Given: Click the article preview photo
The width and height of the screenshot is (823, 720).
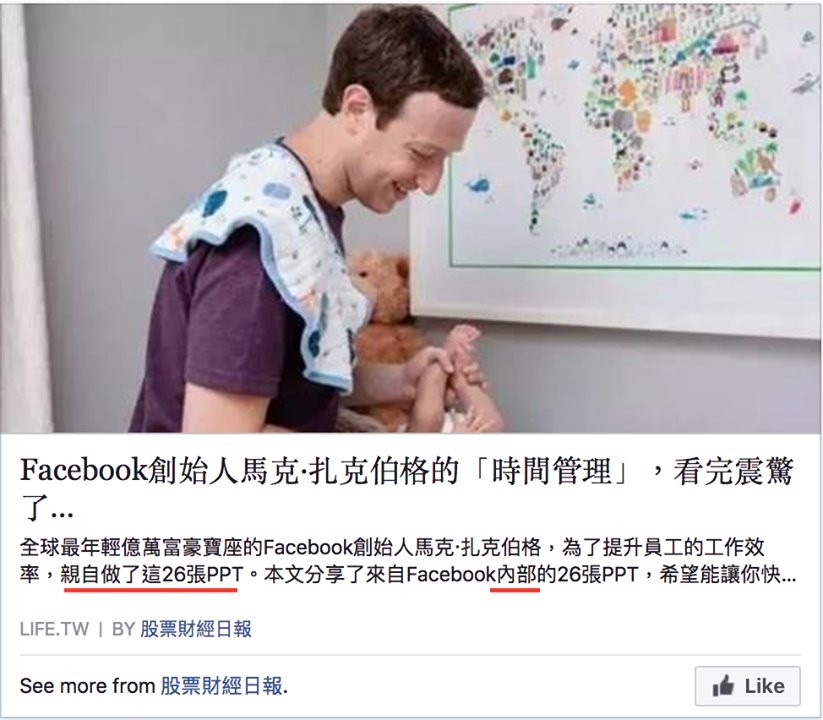Looking at the screenshot, I should point(410,218).
